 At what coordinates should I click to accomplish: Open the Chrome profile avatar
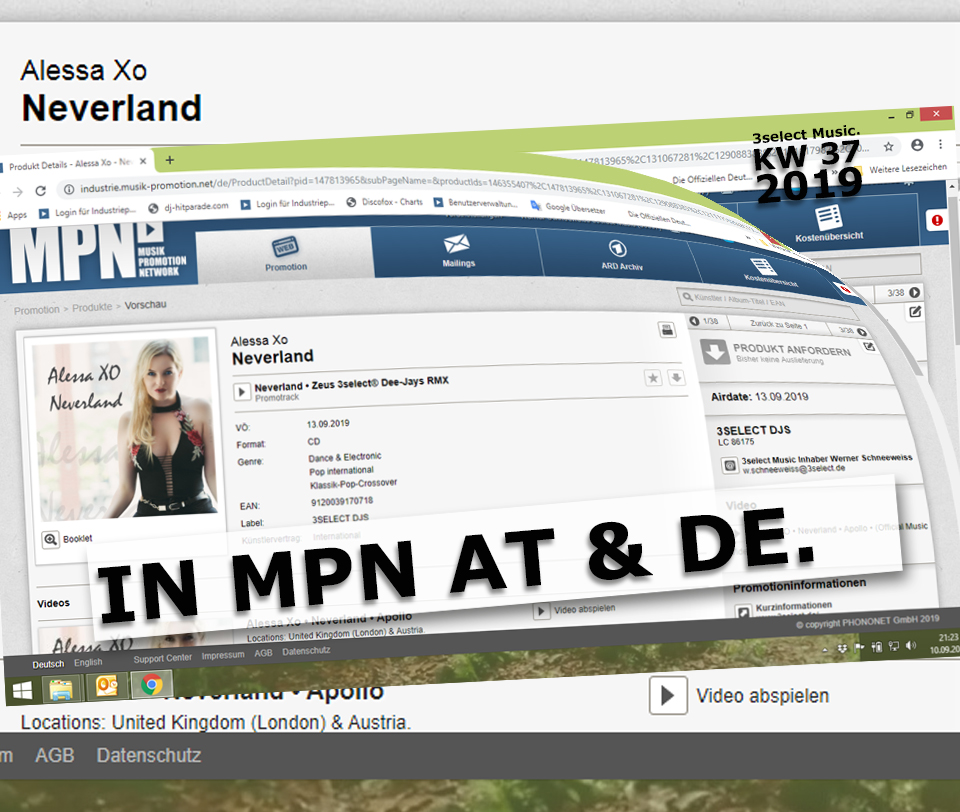click(917, 145)
